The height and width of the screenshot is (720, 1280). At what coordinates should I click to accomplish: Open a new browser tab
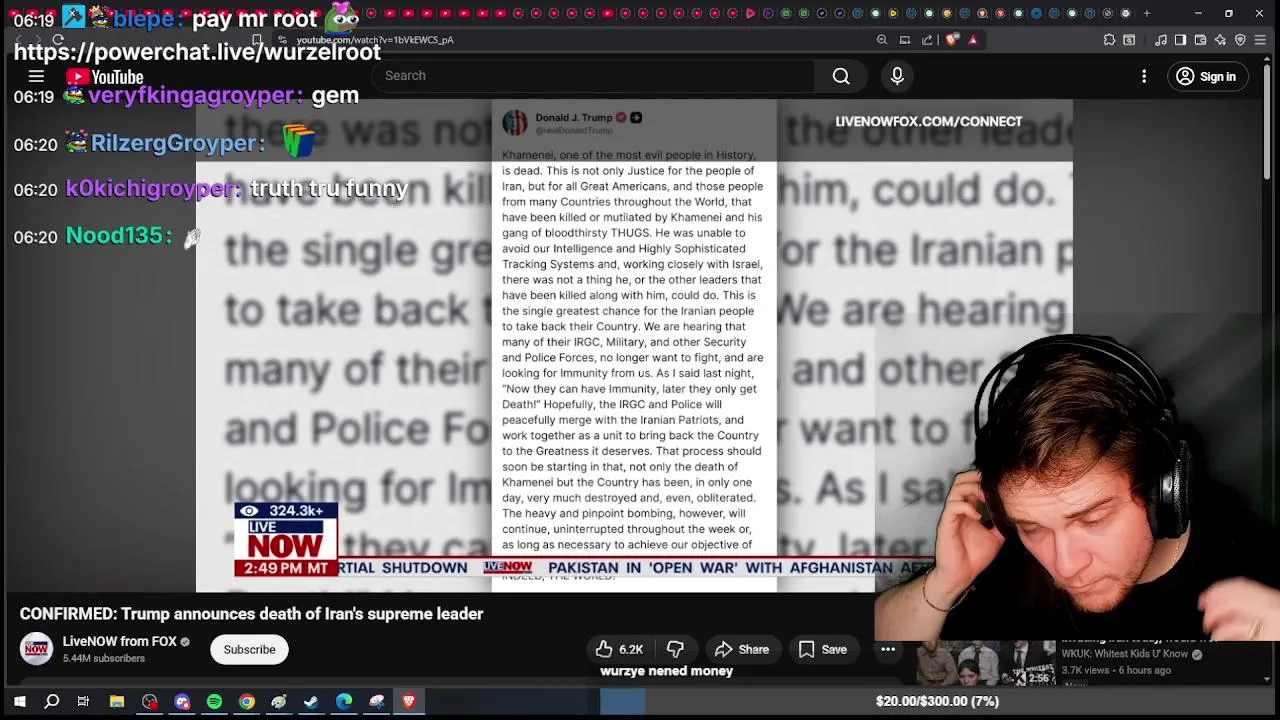[x=1147, y=13]
